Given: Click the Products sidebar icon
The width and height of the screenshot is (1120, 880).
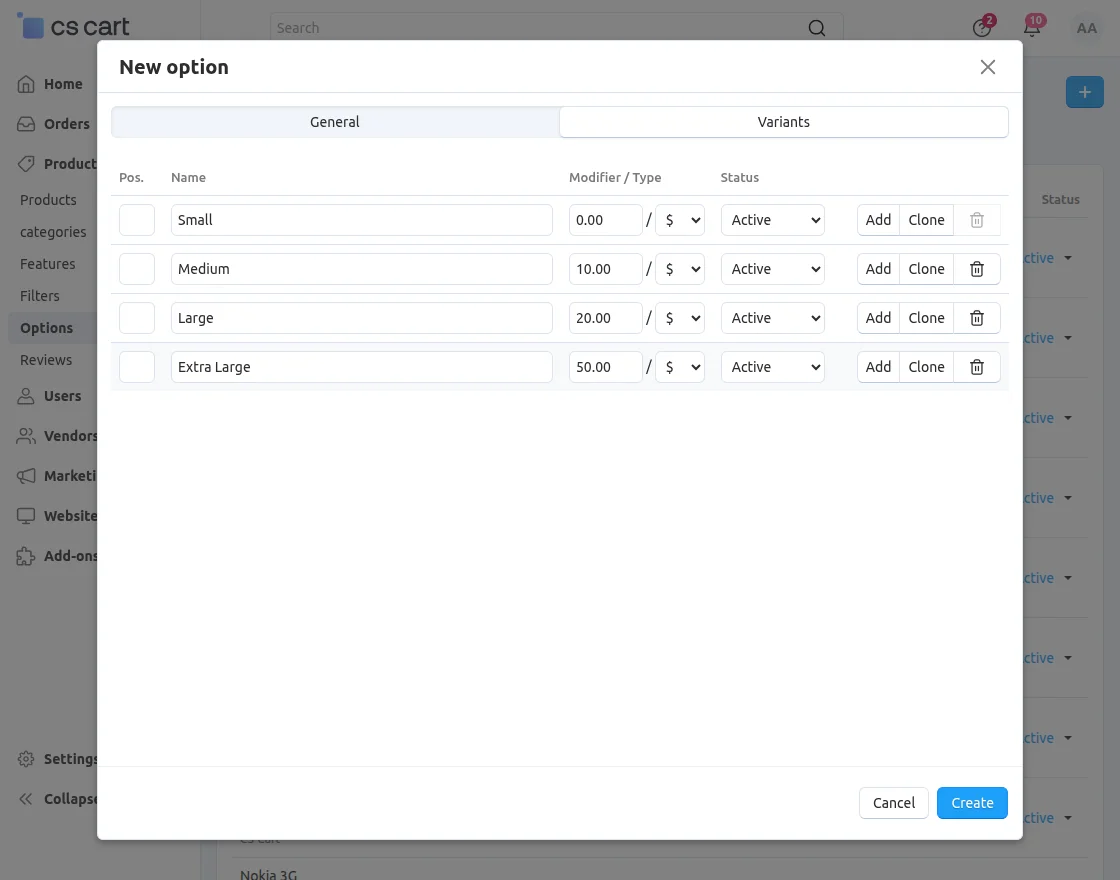Looking at the screenshot, I should point(26,164).
